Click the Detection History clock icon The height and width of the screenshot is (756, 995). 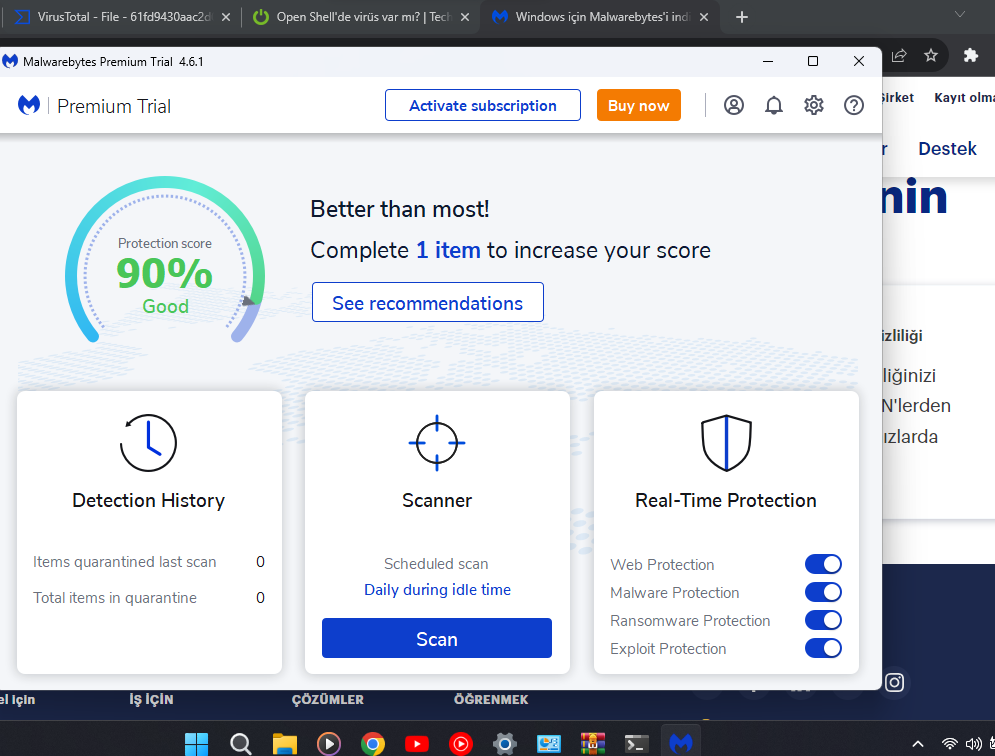click(x=148, y=442)
